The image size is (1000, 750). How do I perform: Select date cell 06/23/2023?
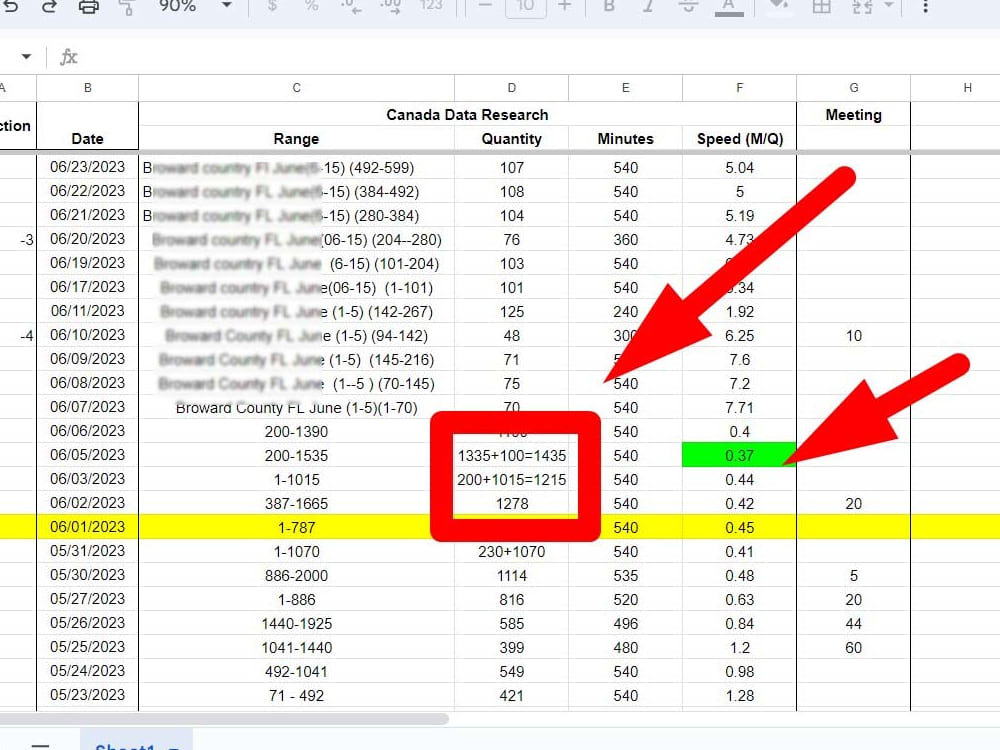tap(87, 167)
